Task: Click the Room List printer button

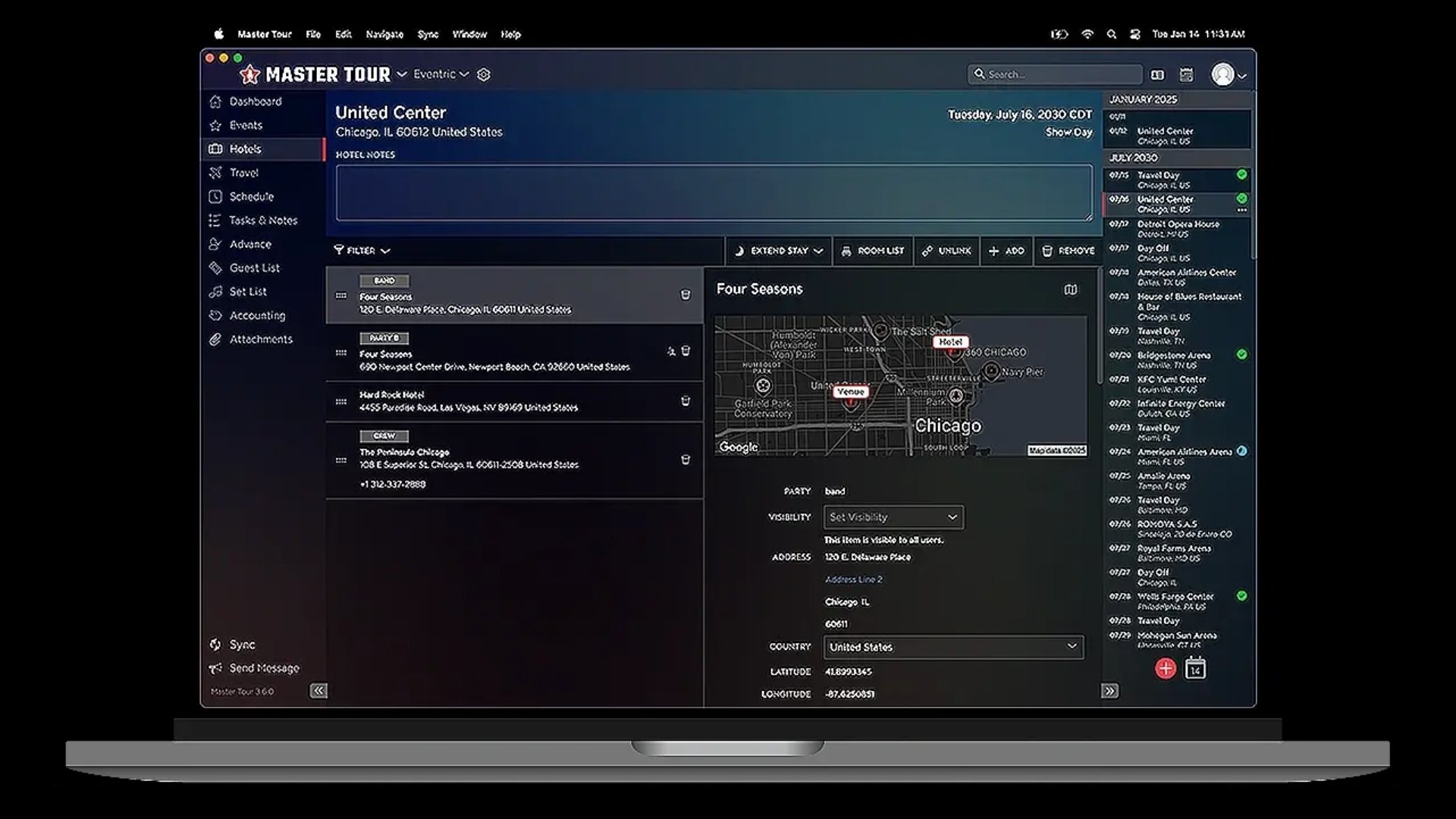Action: pyautogui.click(x=873, y=251)
